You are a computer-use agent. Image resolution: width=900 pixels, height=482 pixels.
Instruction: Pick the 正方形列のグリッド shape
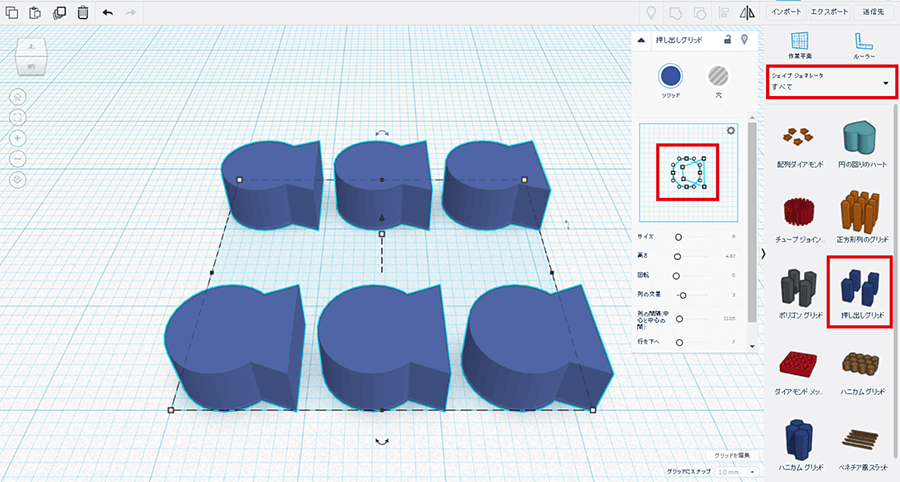tap(862, 217)
